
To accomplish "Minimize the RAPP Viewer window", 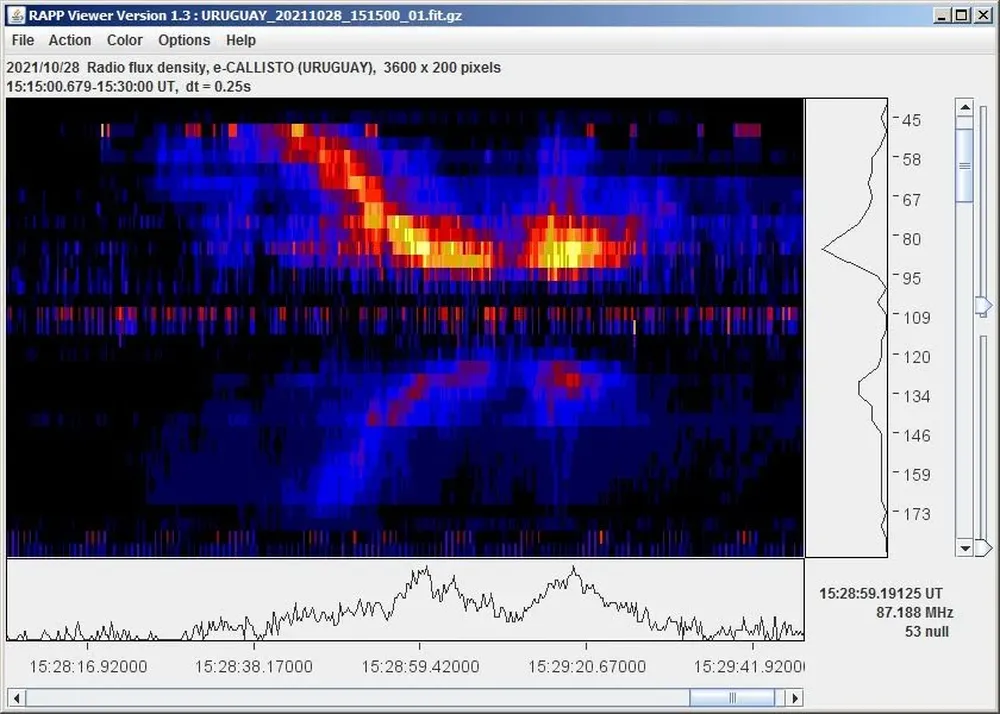I will click(x=943, y=15).
